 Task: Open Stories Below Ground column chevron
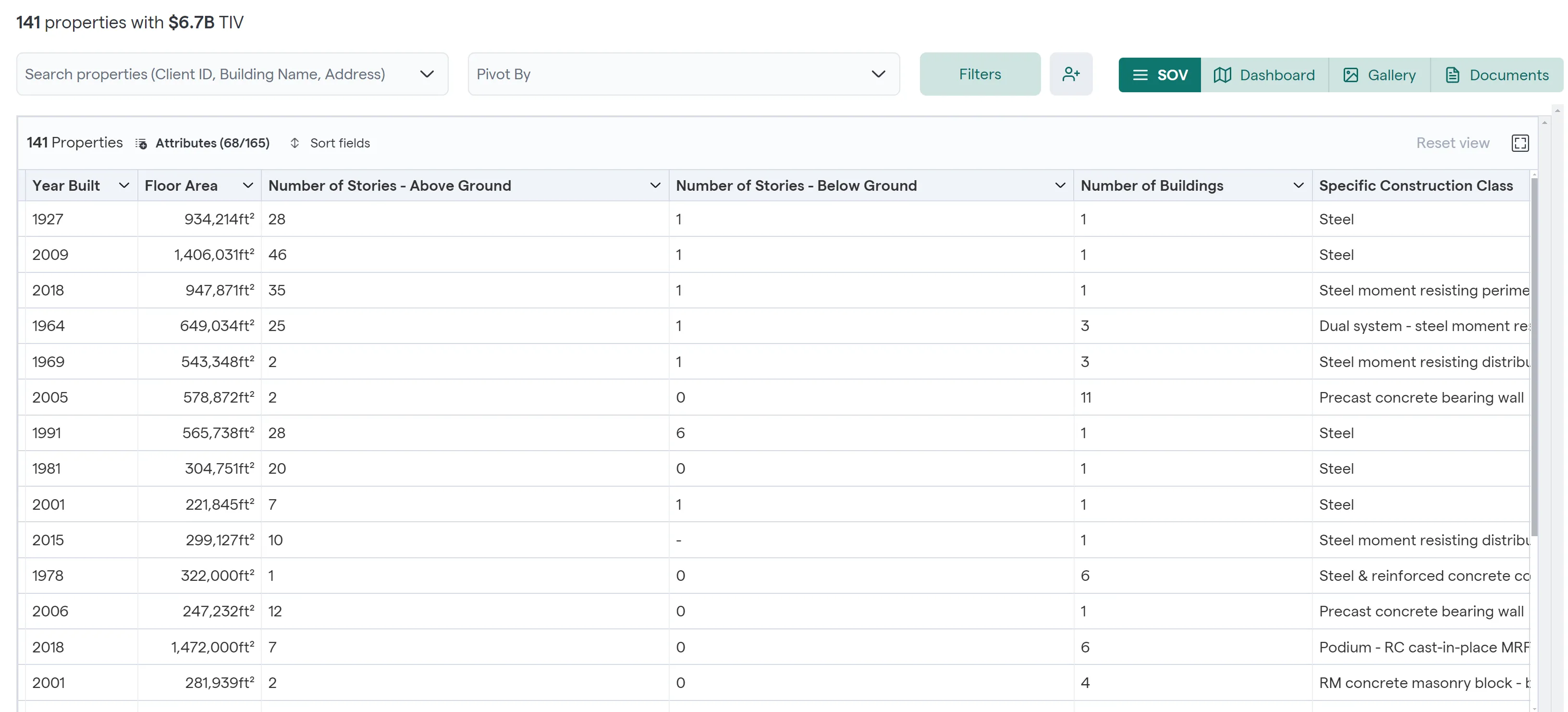coord(1060,185)
